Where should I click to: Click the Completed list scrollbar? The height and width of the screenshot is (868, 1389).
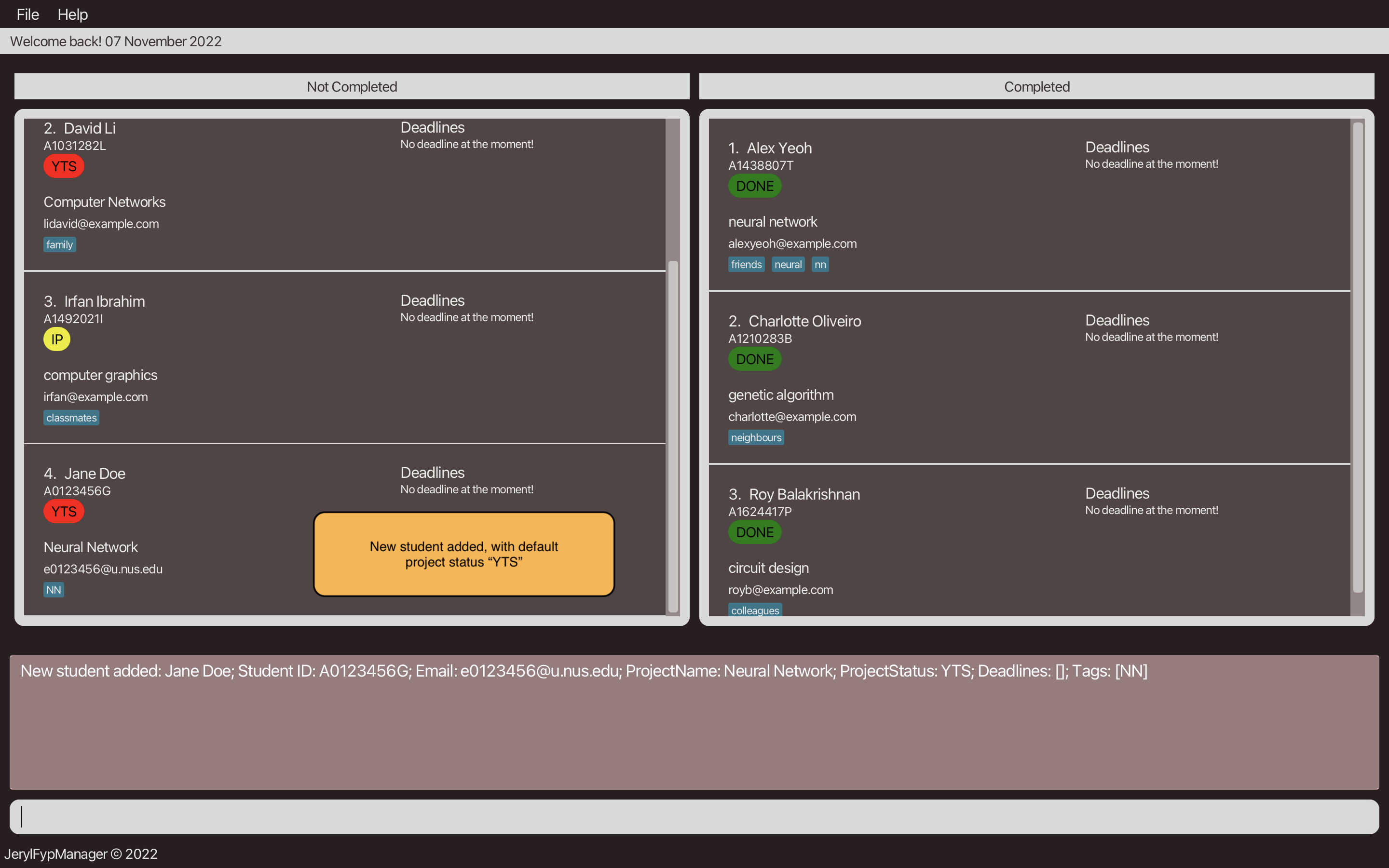[x=1358, y=357]
